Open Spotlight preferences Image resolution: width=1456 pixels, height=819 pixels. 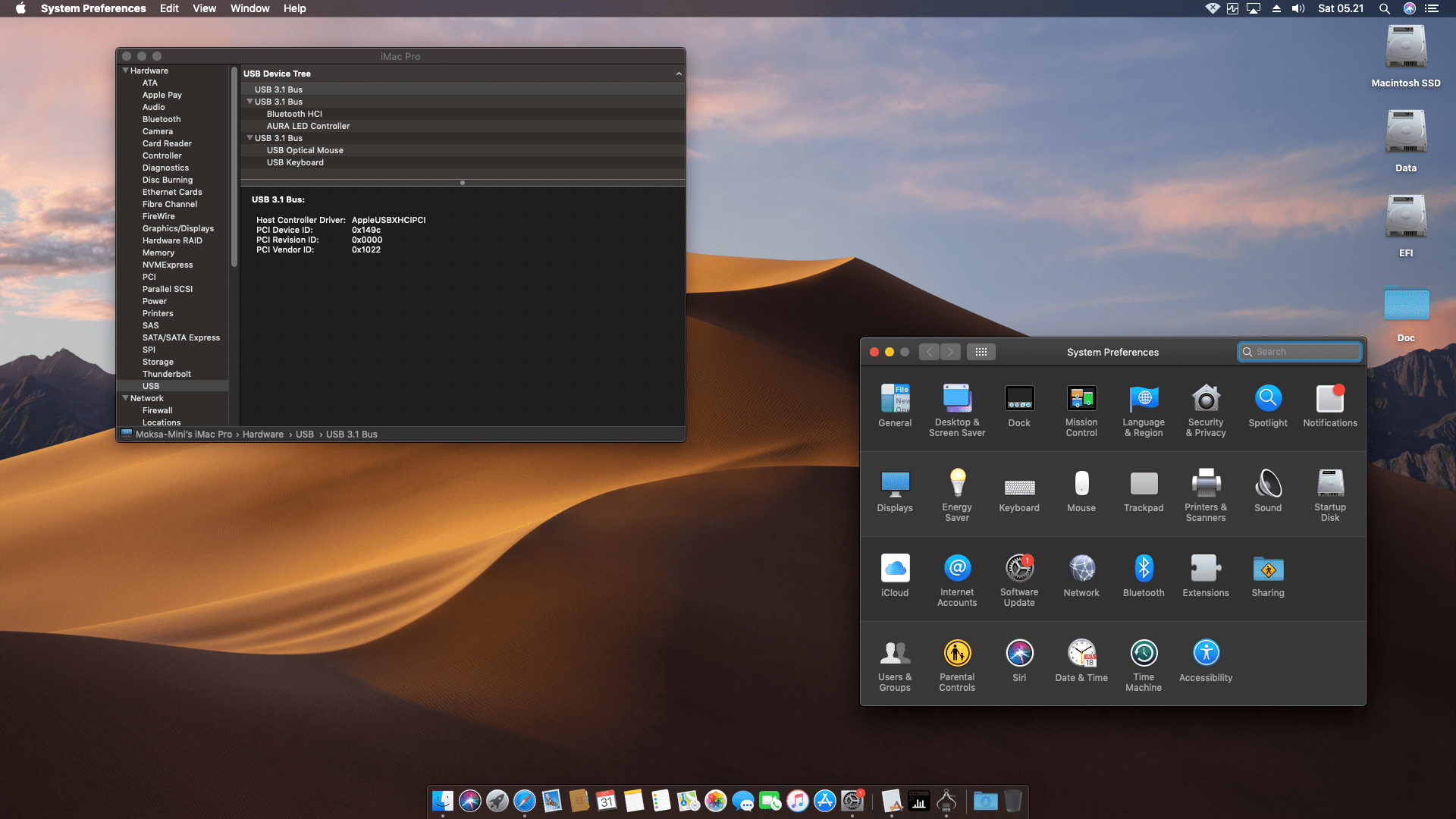(1268, 406)
